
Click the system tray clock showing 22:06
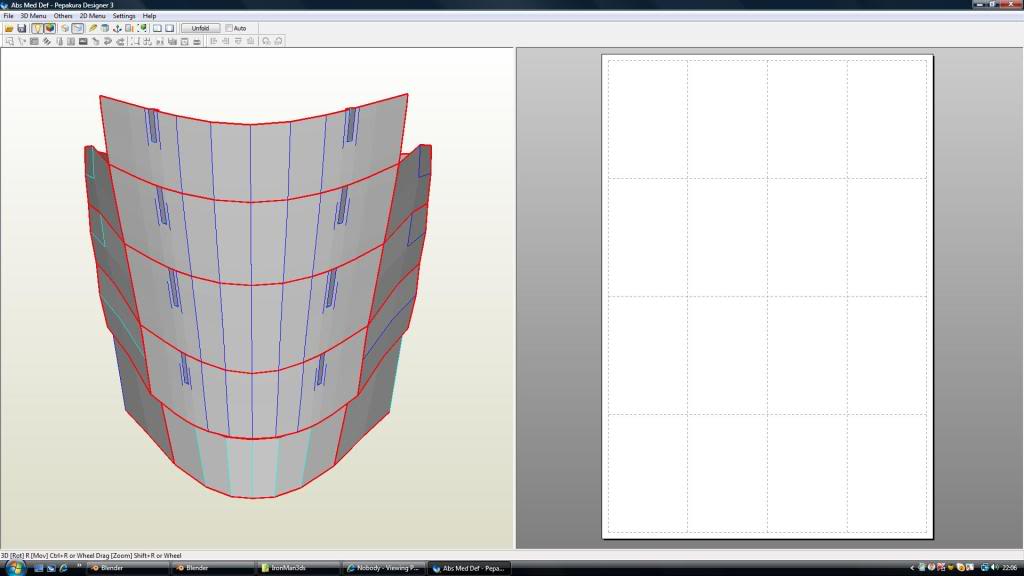1010,568
